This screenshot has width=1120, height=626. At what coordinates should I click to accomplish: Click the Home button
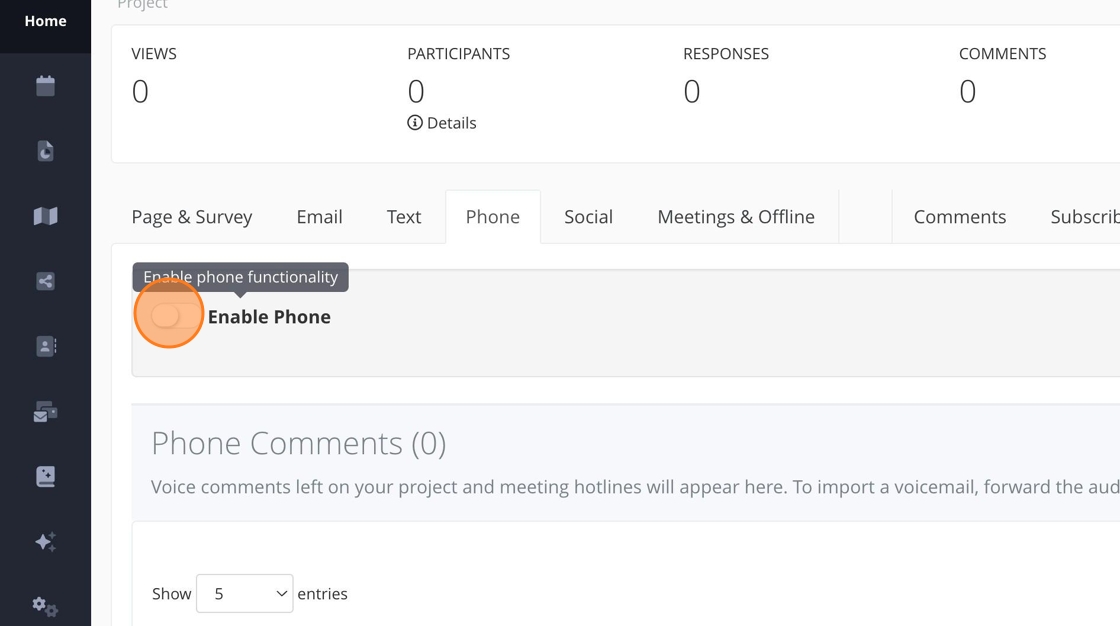[x=45, y=21]
